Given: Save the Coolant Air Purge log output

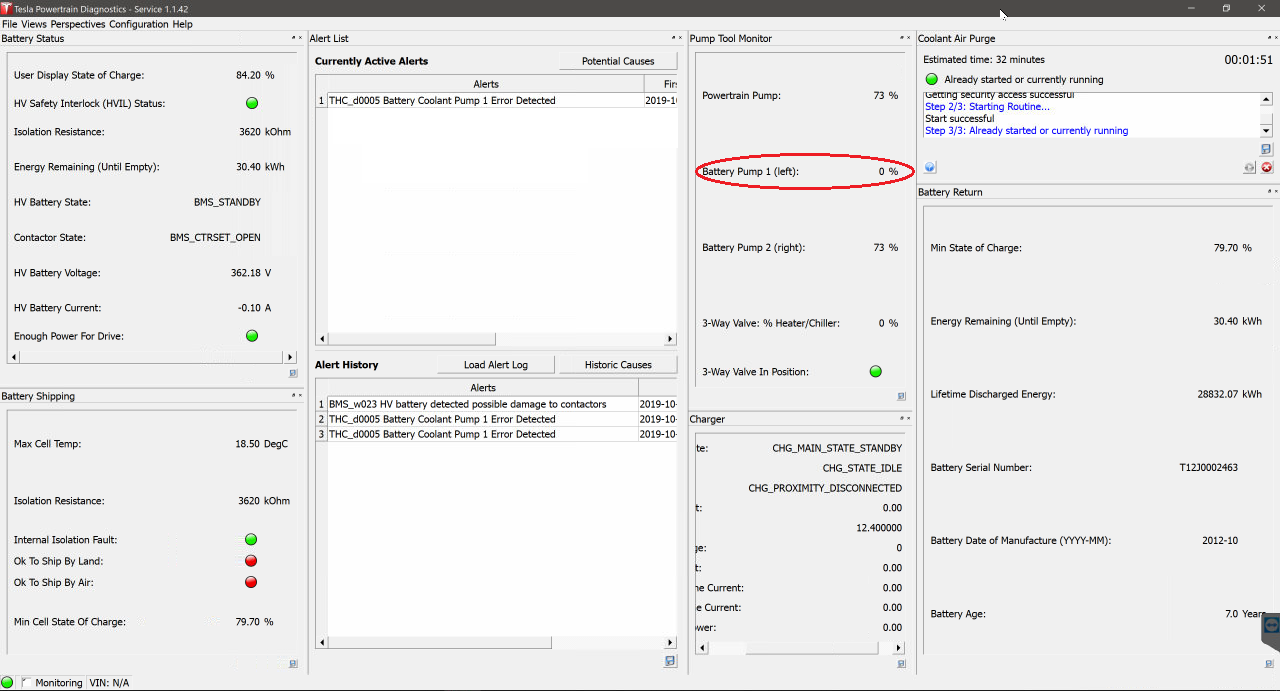Looking at the screenshot, I should pyautogui.click(x=1266, y=149).
